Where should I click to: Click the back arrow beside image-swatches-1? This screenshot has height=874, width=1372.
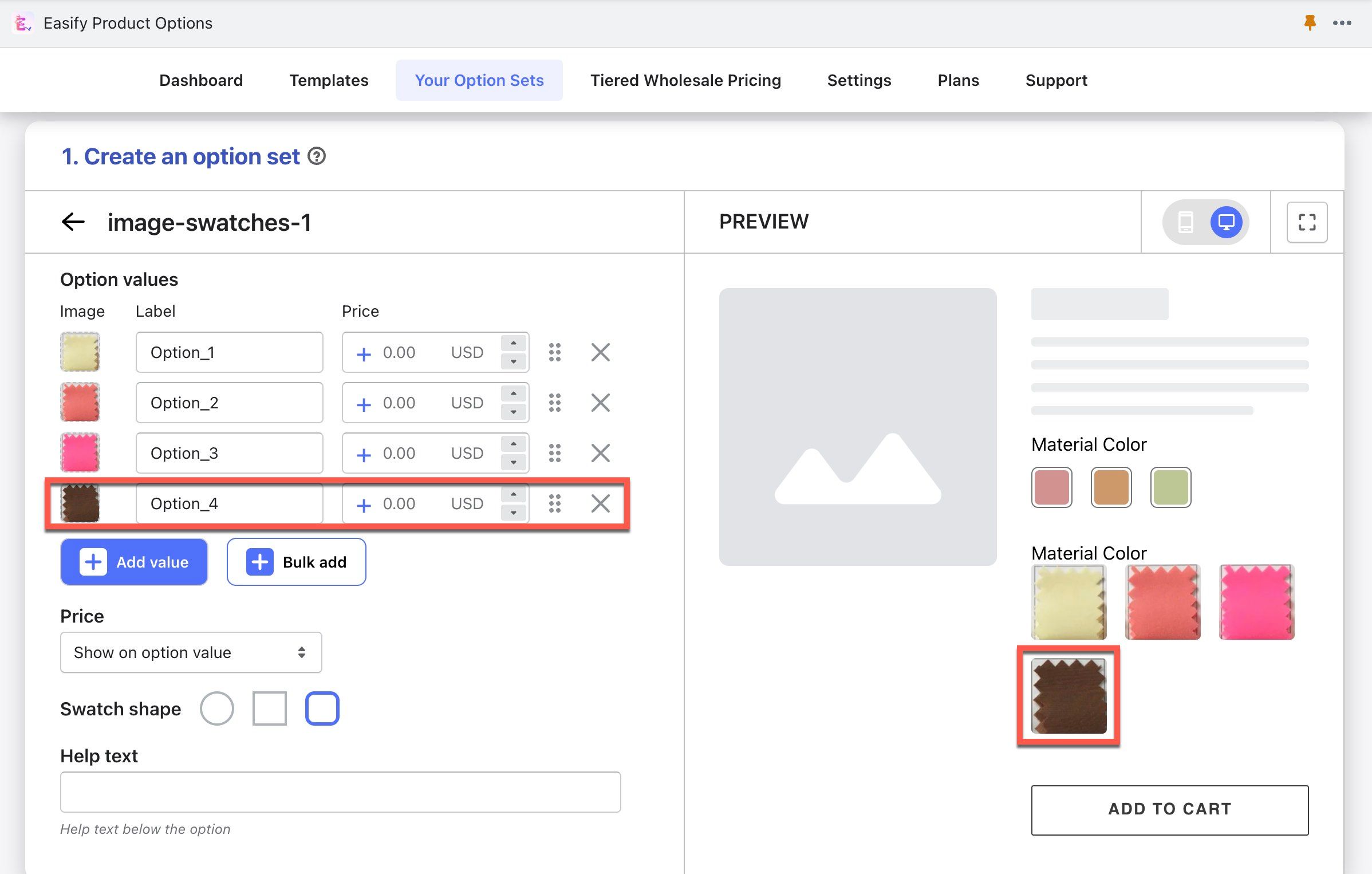tap(73, 222)
